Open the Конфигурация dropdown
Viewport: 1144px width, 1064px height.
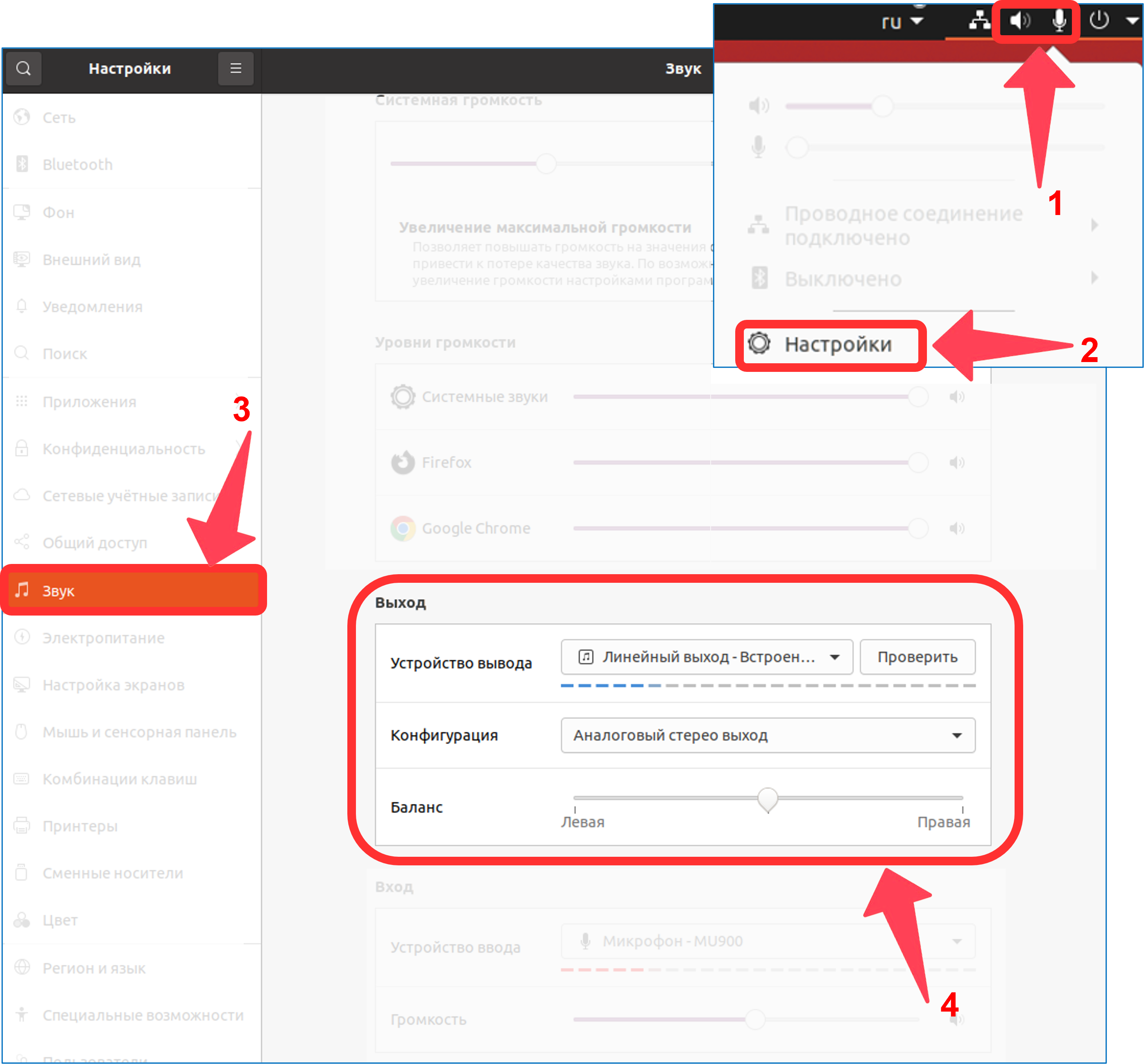[768, 736]
